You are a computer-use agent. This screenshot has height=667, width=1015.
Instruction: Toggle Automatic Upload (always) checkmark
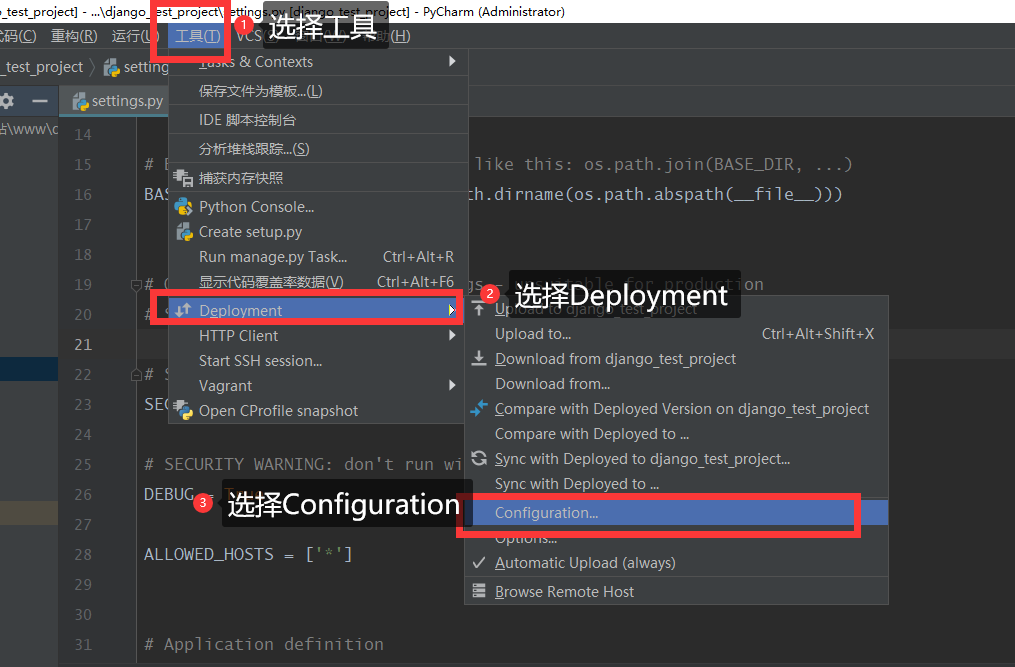(x=479, y=563)
